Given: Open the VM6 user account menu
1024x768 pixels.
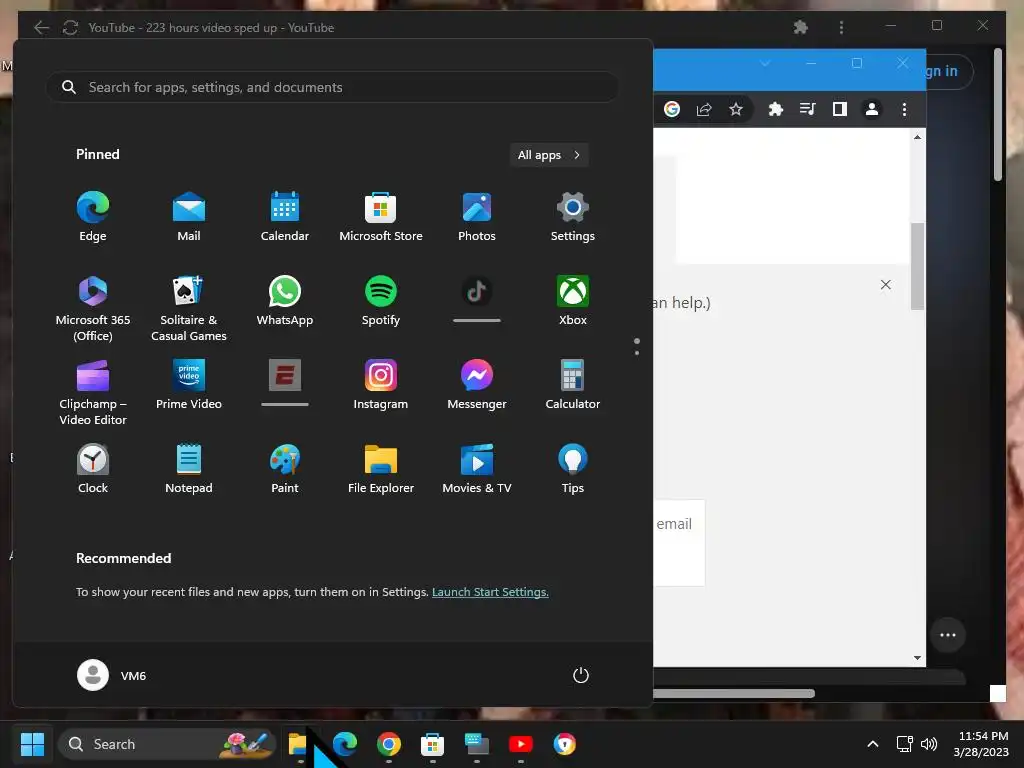Looking at the screenshot, I should 112,675.
